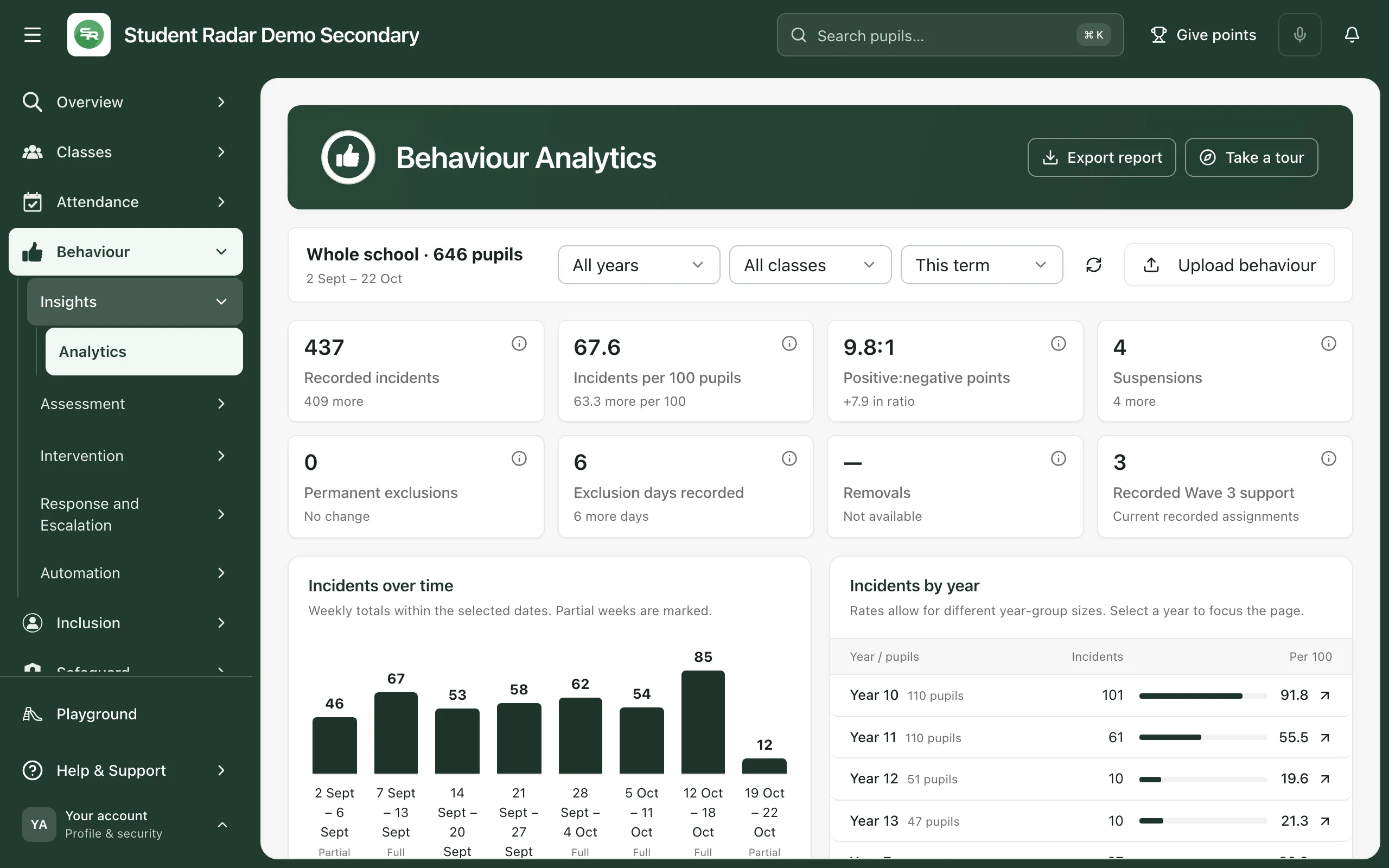The height and width of the screenshot is (868, 1389).
Task: Collapse the Behaviour sidebar section
Action: 126,252
